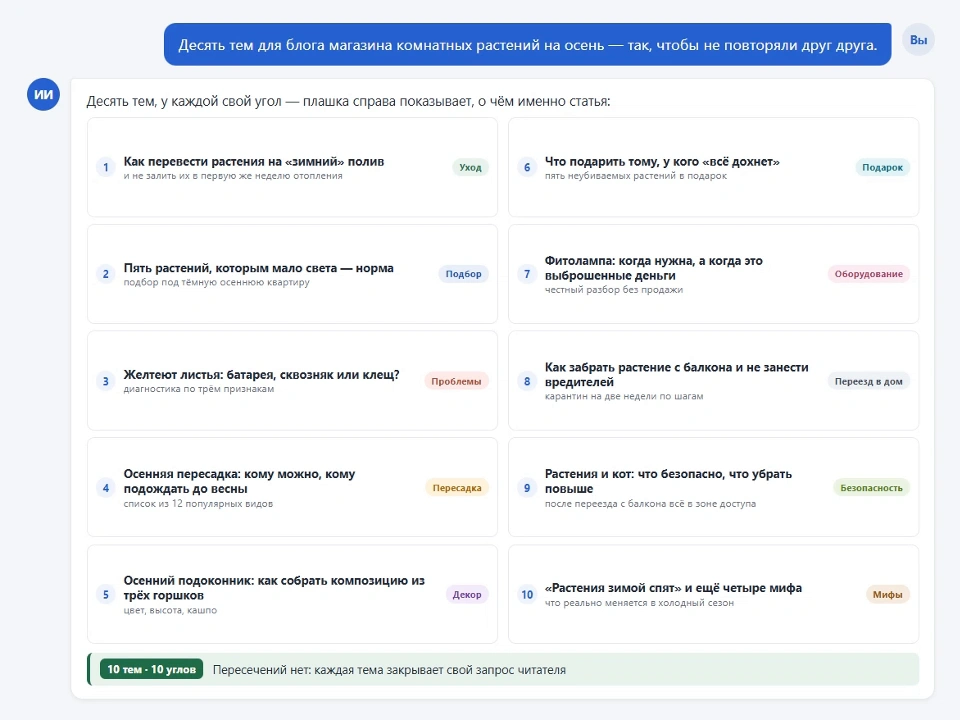The image size is (960, 720).
Task: Click the Мифы tag
Action: pyautogui.click(x=888, y=594)
